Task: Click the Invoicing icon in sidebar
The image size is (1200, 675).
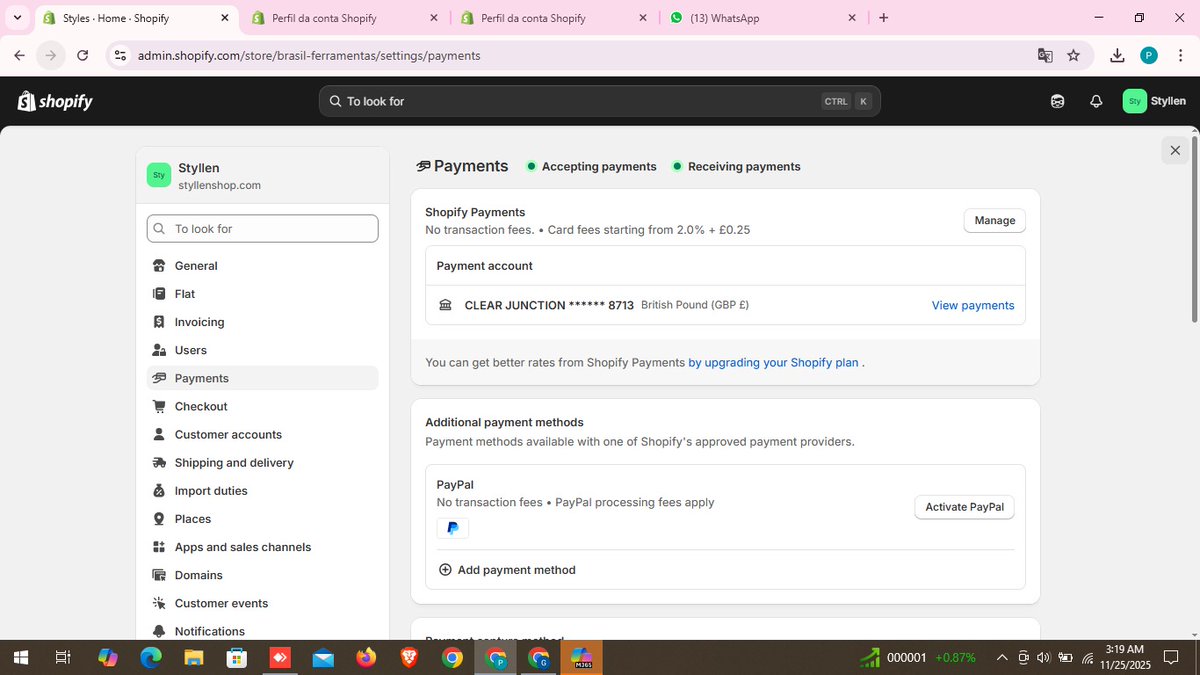Action: (159, 322)
